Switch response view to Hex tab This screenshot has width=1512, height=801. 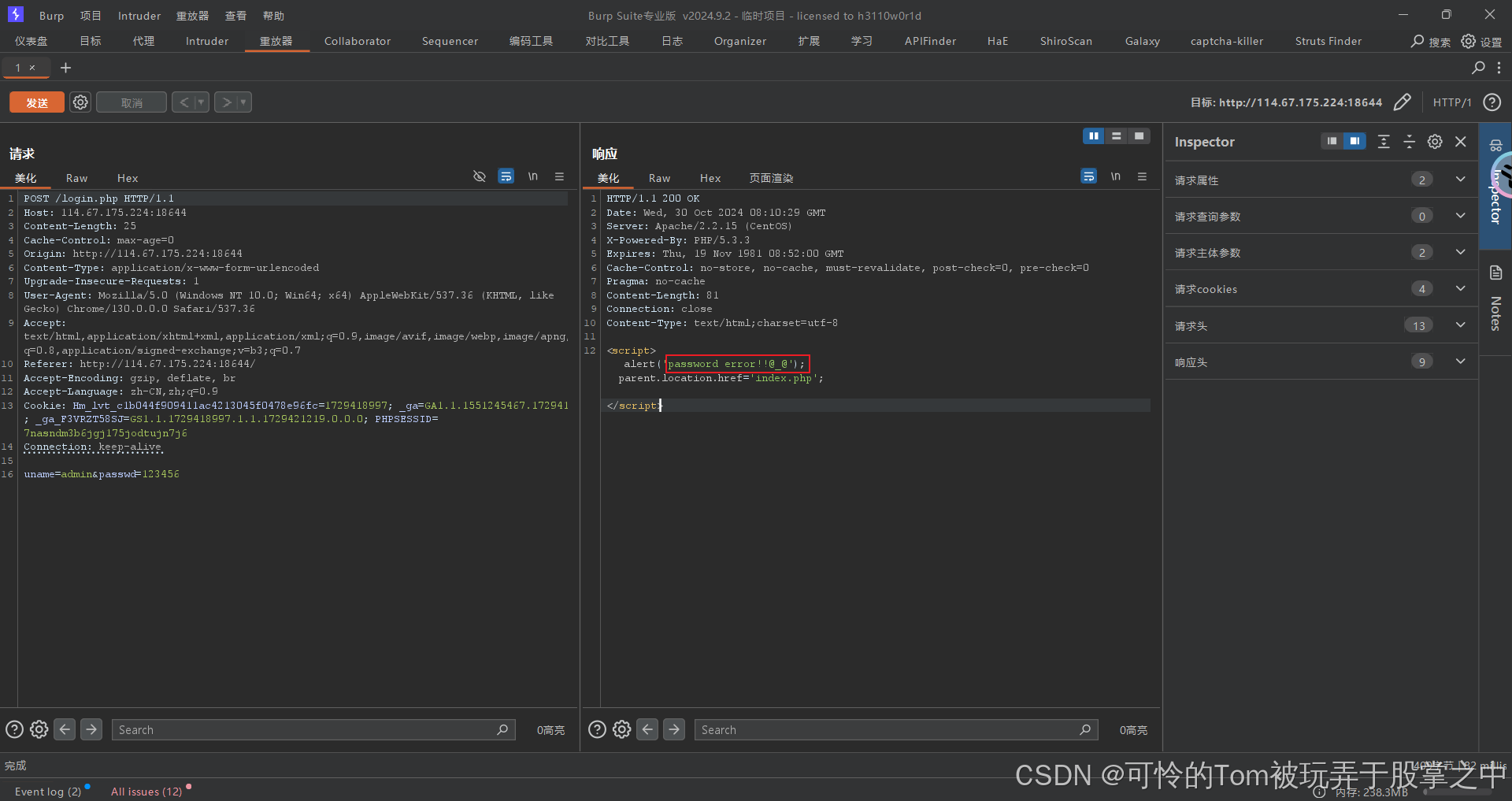click(x=710, y=178)
